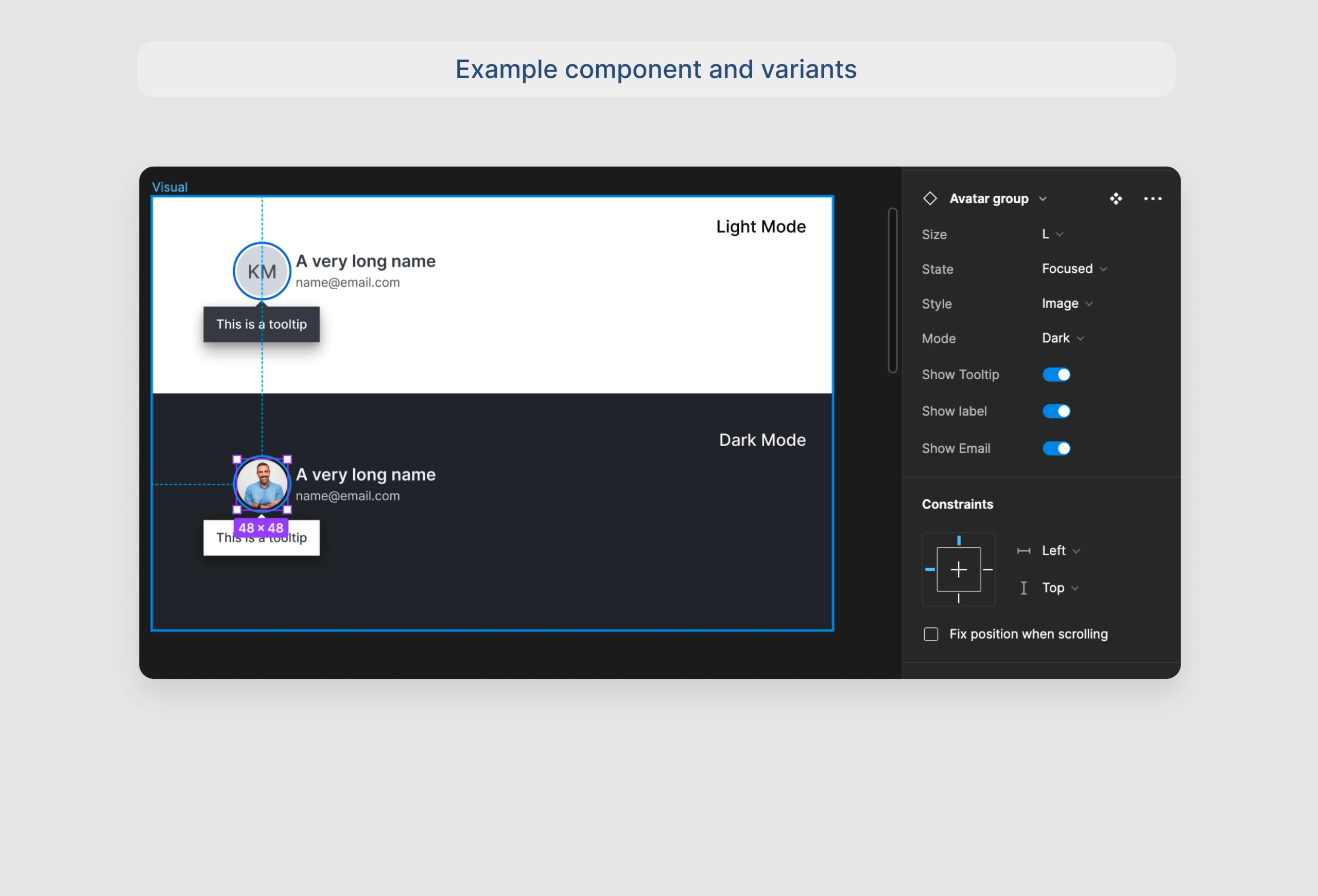Image resolution: width=1318 pixels, height=896 pixels.
Task: Click the Light Mode label text
Action: click(x=760, y=226)
